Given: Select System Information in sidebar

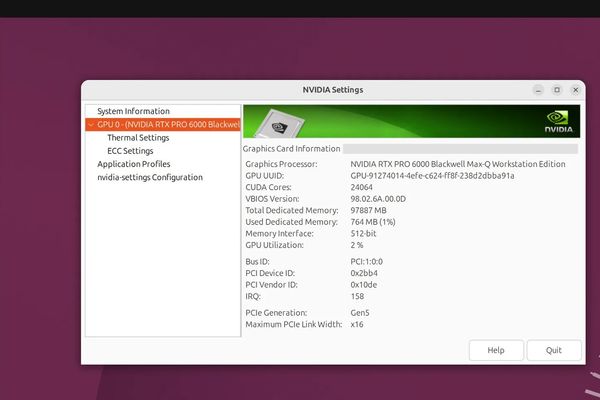Looking at the screenshot, I should 133,111.
